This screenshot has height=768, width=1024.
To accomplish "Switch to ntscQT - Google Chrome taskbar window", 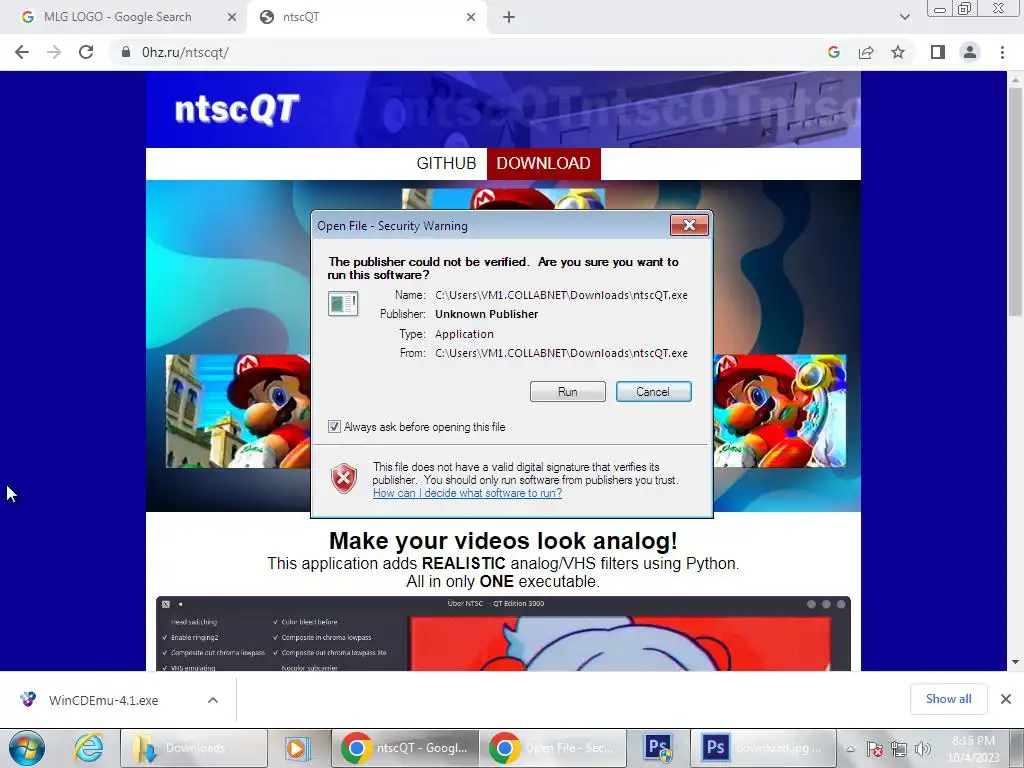I will [x=405, y=748].
